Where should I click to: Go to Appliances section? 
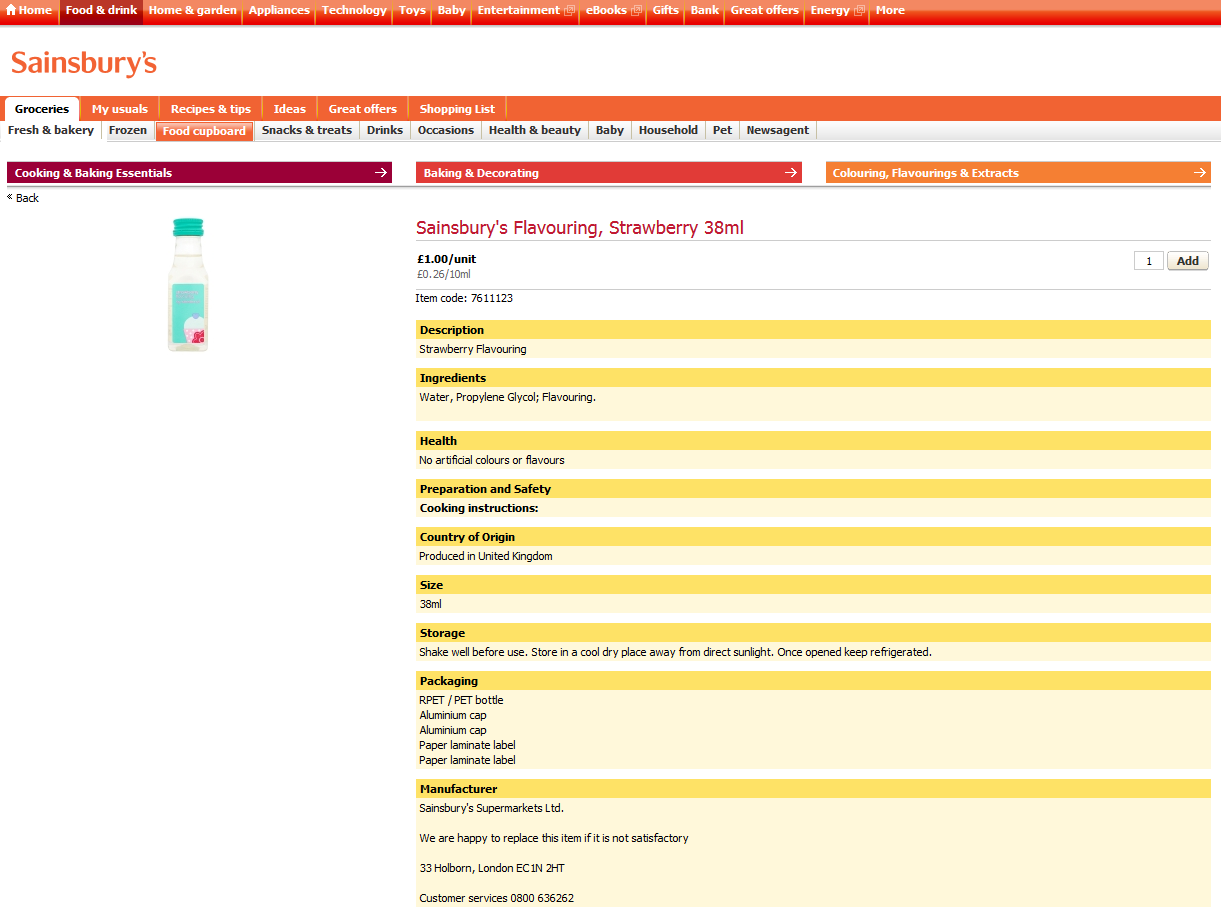point(279,10)
